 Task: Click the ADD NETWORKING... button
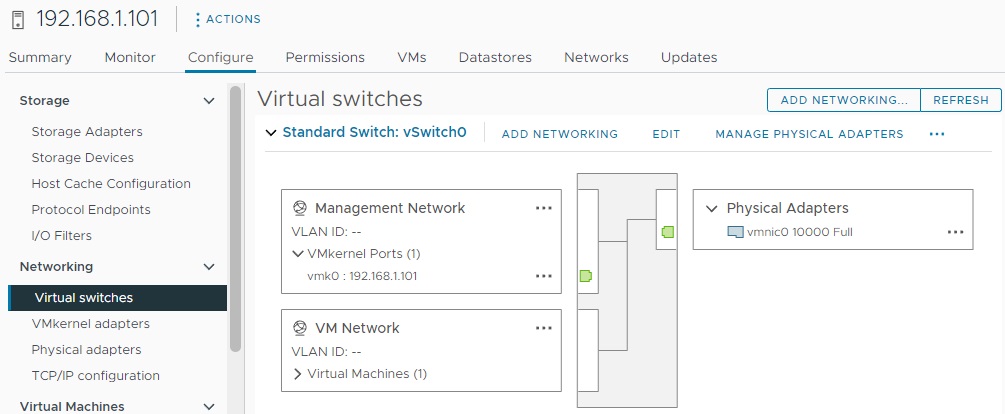point(843,100)
